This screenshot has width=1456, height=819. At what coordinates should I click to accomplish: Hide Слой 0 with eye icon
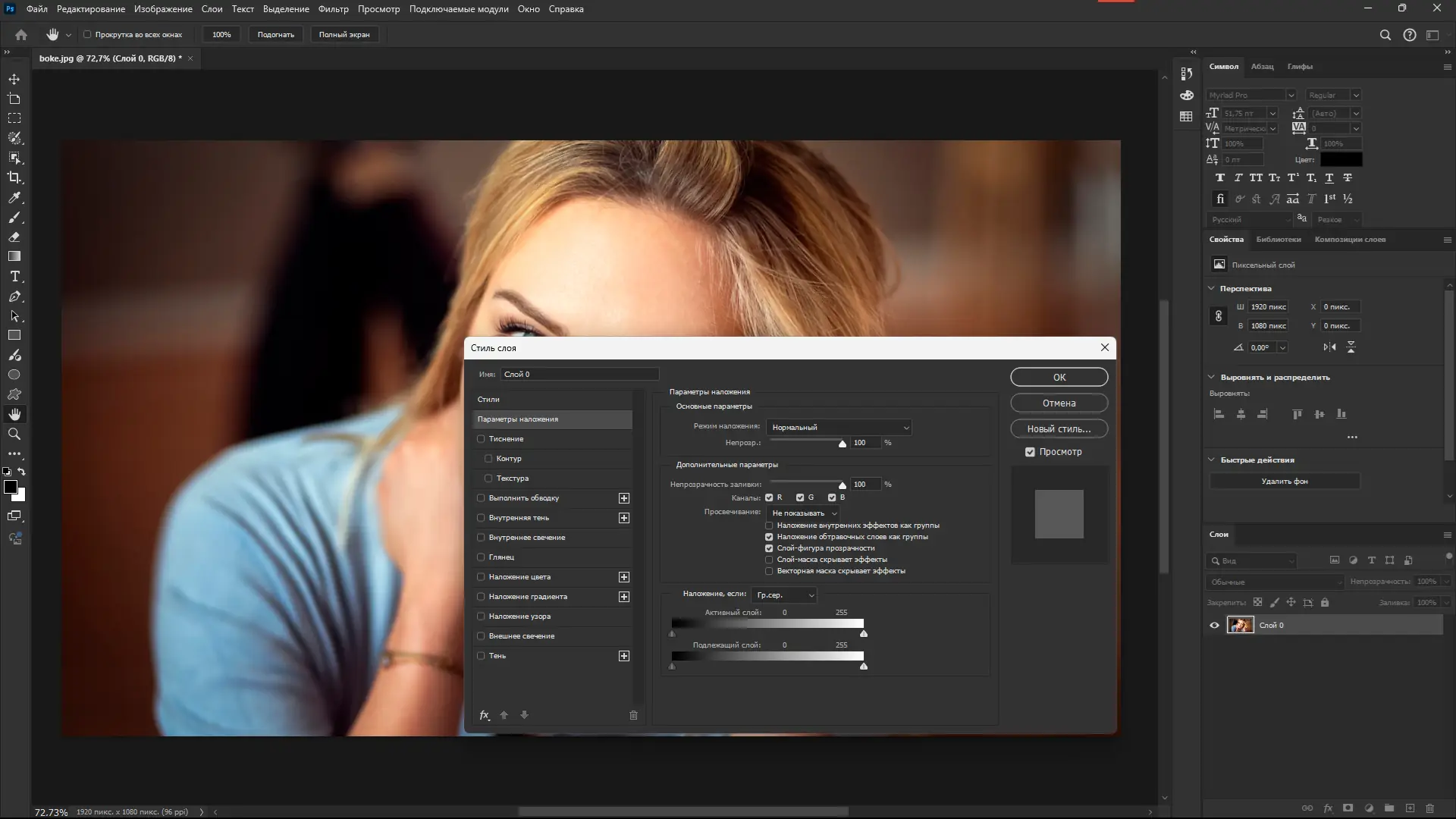click(1214, 626)
